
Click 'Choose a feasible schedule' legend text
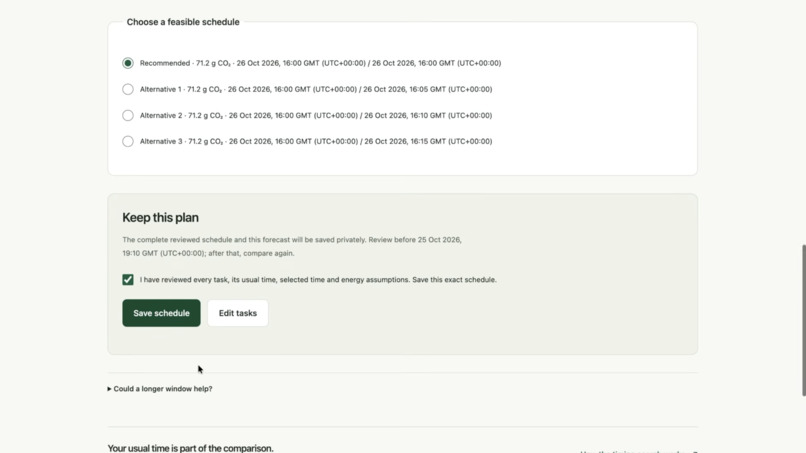[x=183, y=22]
